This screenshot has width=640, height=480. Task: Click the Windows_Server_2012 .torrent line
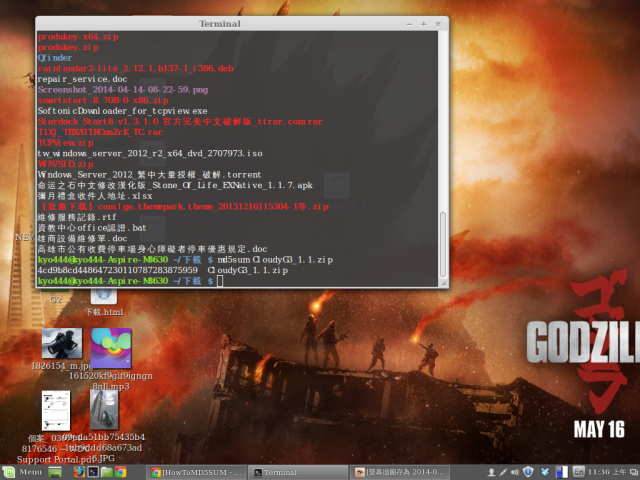(149, 175)
